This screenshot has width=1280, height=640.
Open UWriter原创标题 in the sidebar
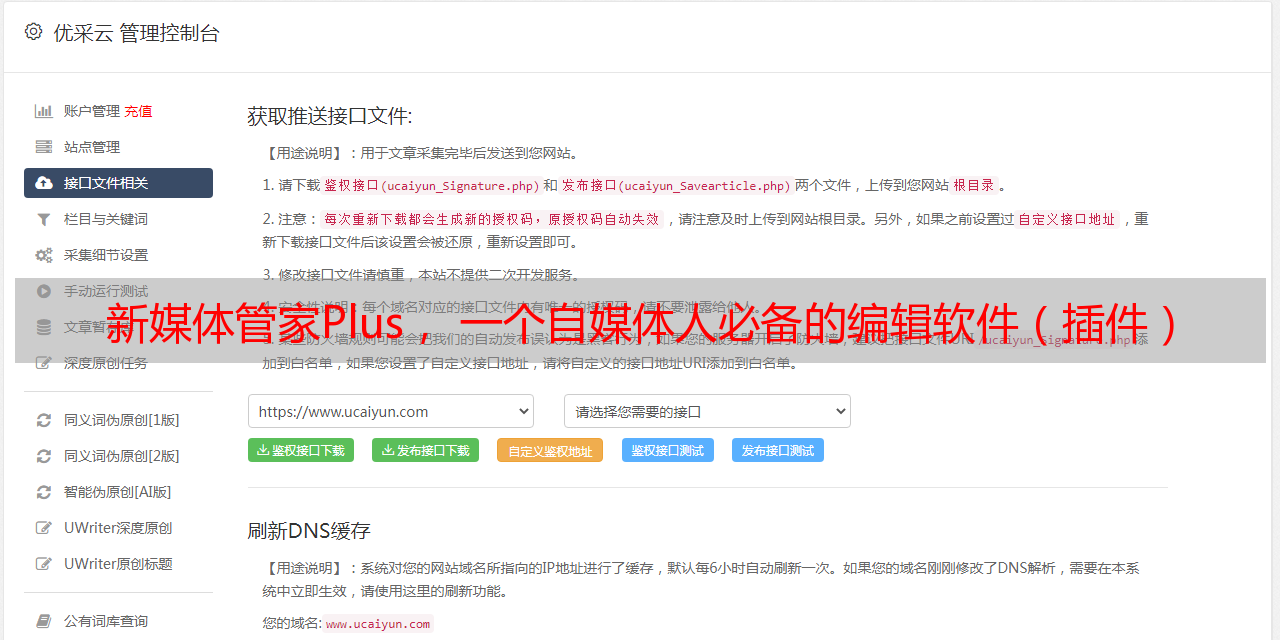pyautogui.click(x=118, y=564)
